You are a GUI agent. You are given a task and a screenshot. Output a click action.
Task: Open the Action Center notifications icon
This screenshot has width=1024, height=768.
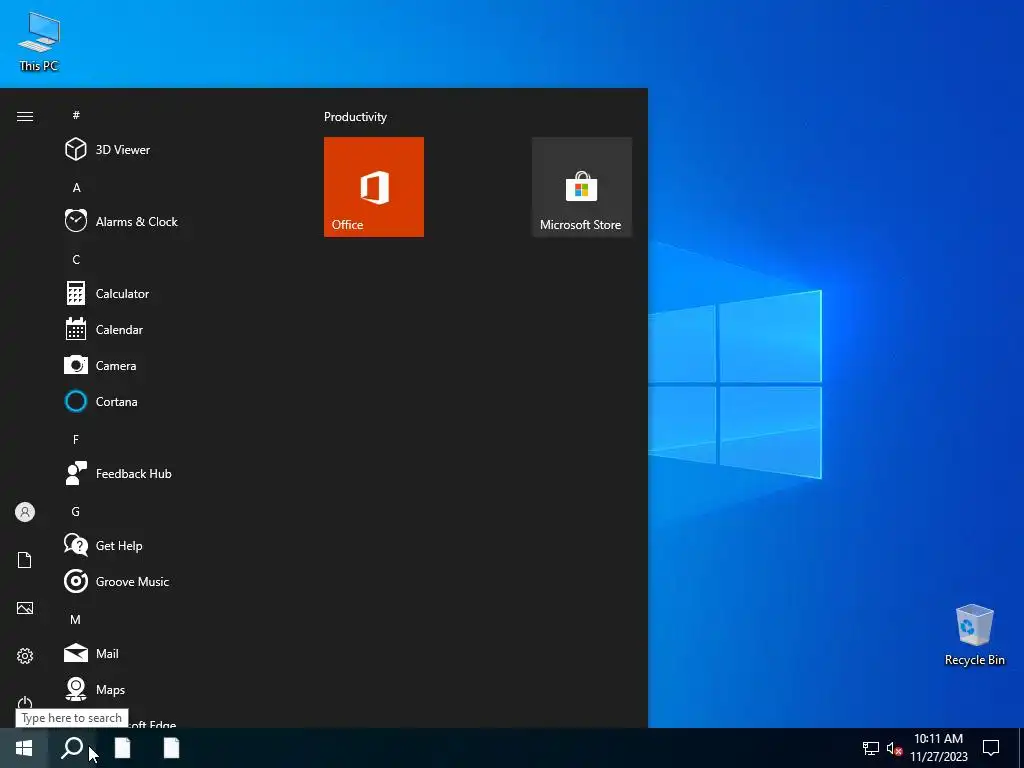(991, 748)
